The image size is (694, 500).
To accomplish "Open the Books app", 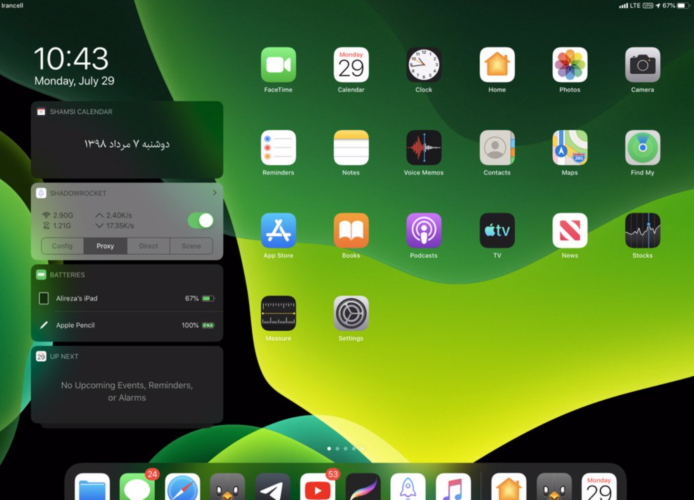I will click(351, 230).
